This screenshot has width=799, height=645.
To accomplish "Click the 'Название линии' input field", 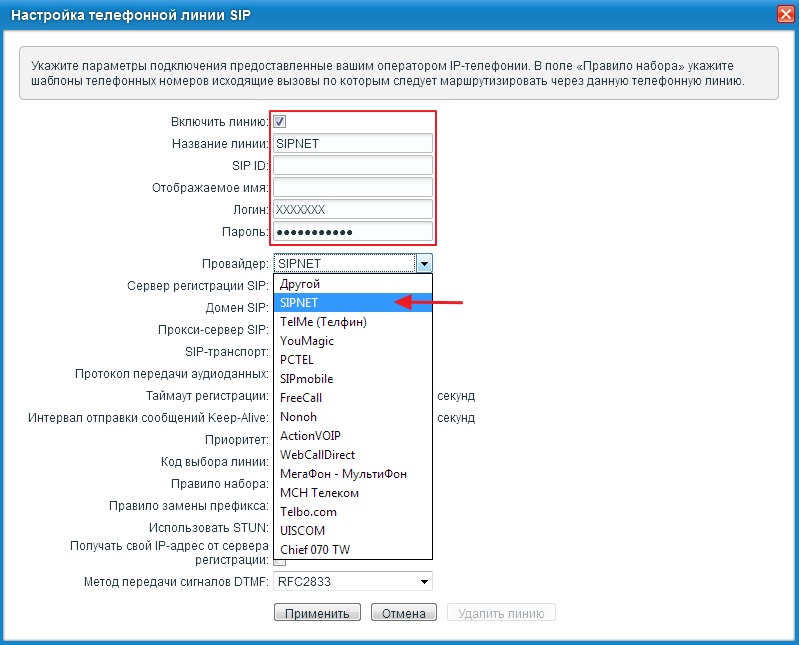I will click(x=352, y=144).
